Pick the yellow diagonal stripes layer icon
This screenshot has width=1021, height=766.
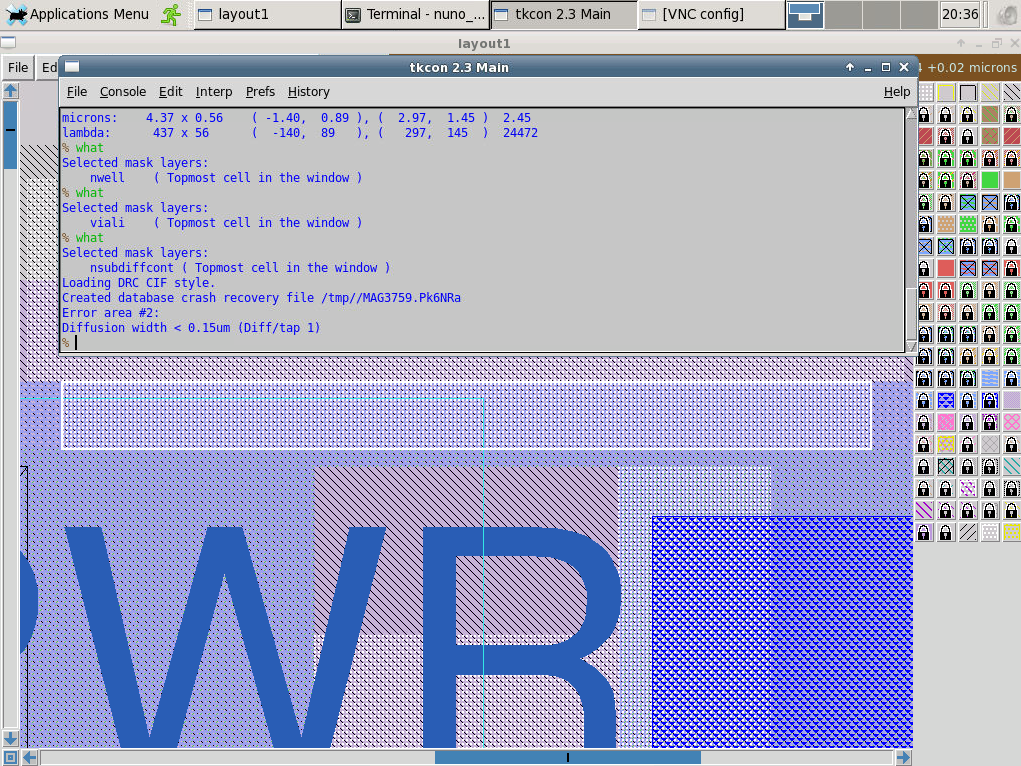click(x=990, y=92)
